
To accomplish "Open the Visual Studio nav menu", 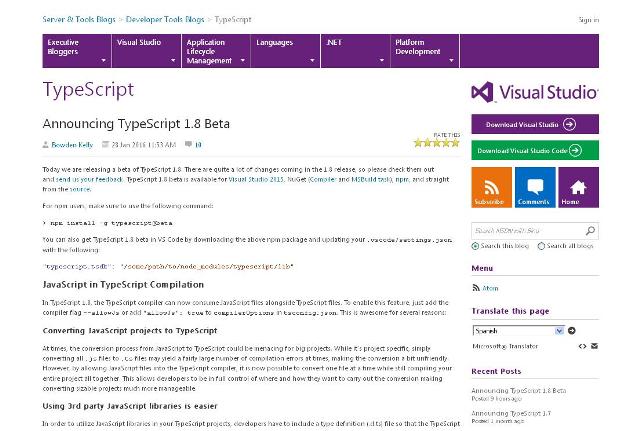I will [147, 51].
